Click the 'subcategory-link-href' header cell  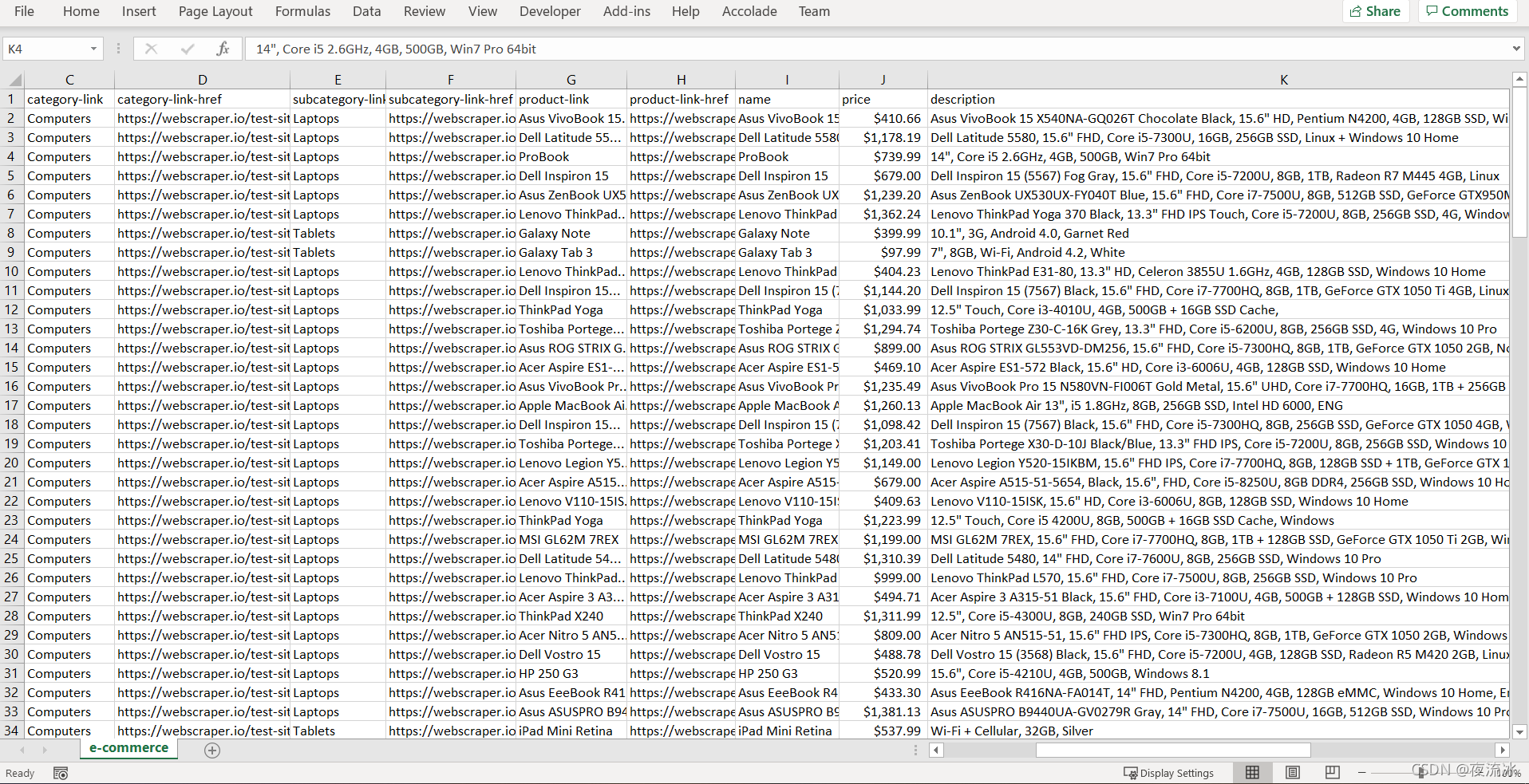point(450,99)
